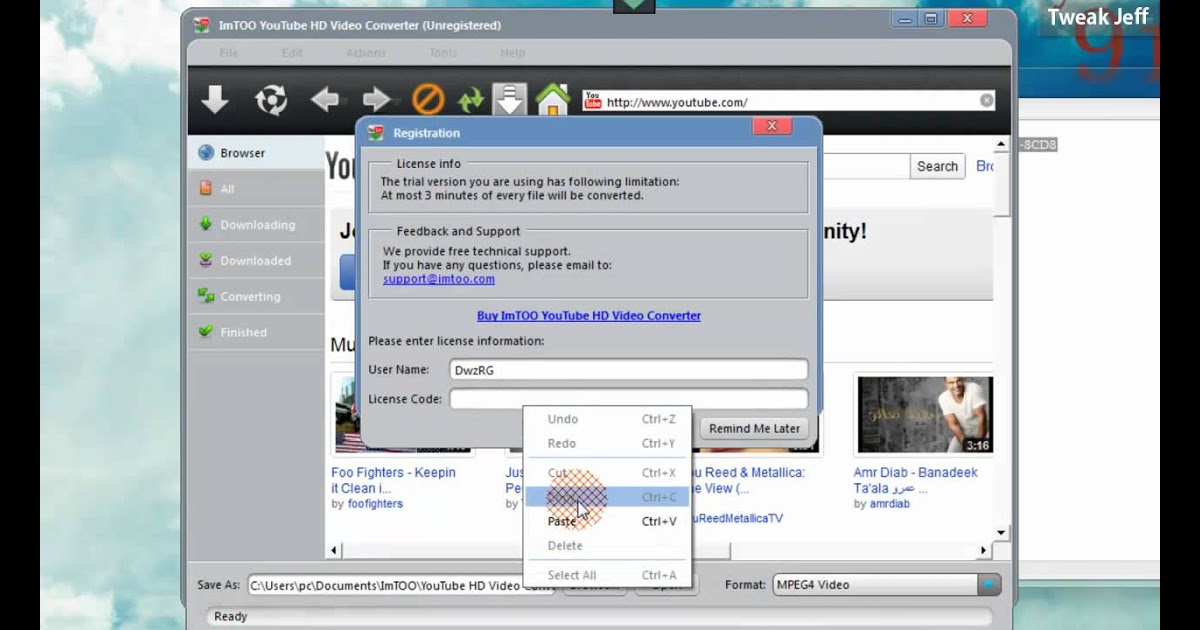Open Buy ImTOO YouTube HD Video Converter link
This screenshot has height=630, width=1200.
coord(589,315)
